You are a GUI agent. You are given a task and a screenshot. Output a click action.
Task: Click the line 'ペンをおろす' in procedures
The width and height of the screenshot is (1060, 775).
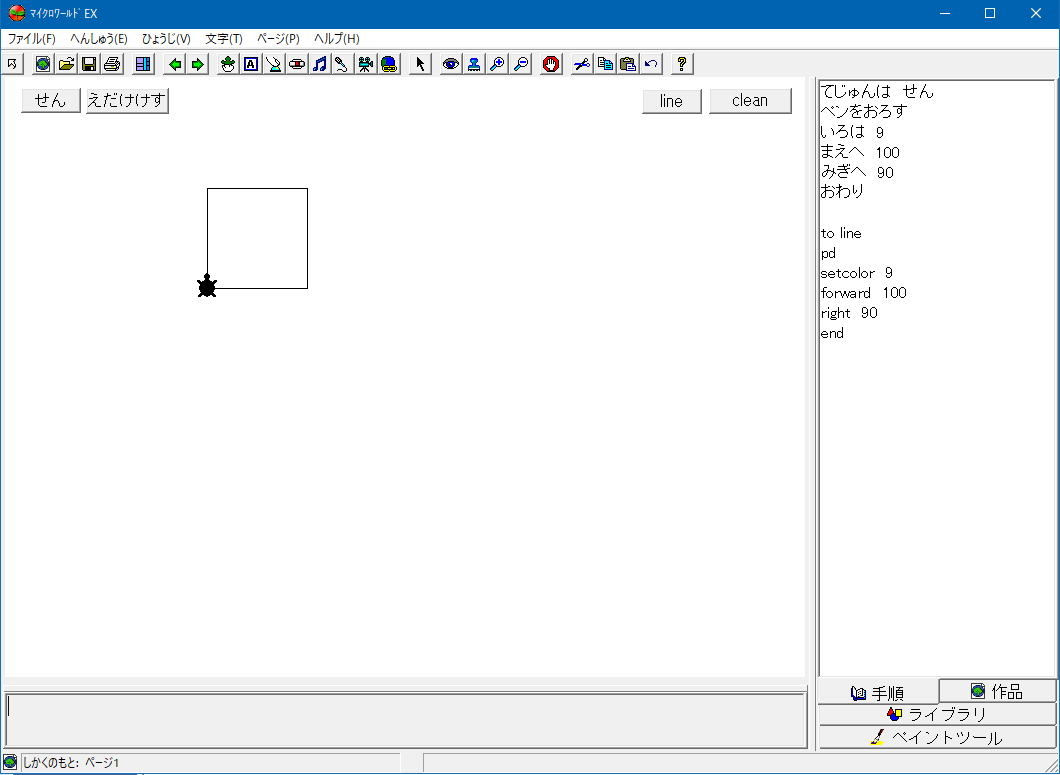pyautogui.click(x=863, y=112)
